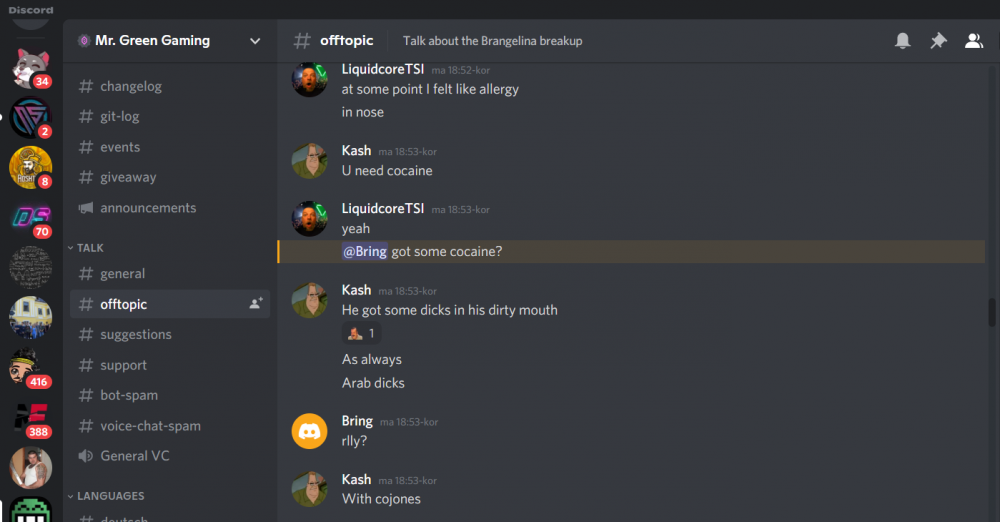Toggle the emoji reaction with count 1
This screenshot has height=522, width=1000.
coord(362,333)
